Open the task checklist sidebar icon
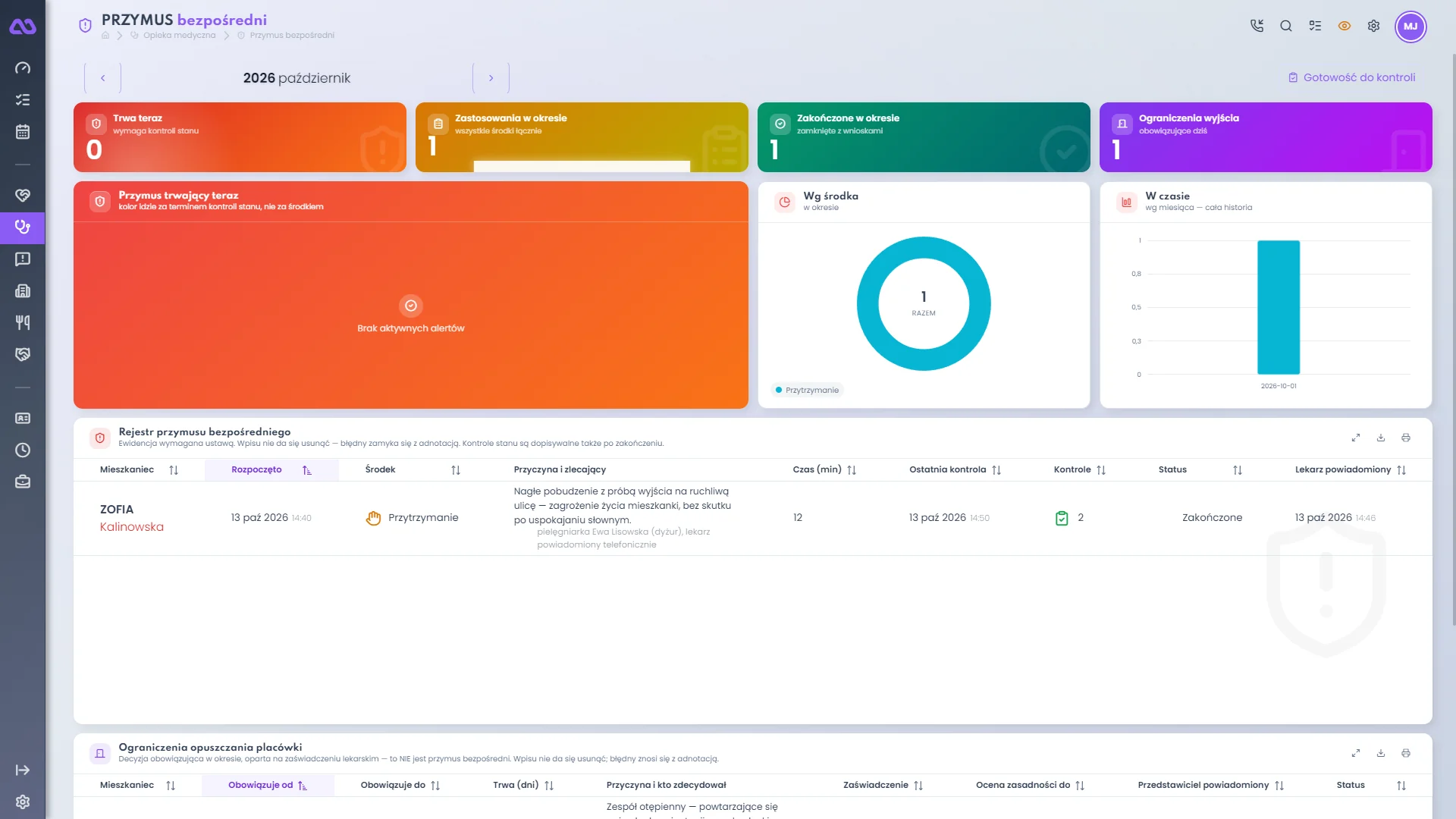 pyautogui.click(x=23, y=100)
